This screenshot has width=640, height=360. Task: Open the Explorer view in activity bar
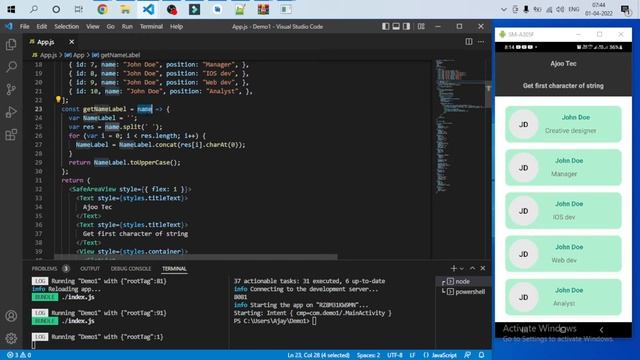click(11, 44)
